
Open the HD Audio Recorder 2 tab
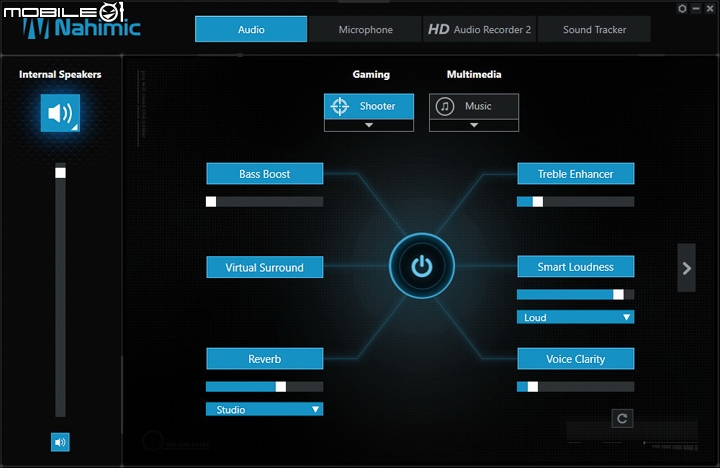(x=479, y=29)
